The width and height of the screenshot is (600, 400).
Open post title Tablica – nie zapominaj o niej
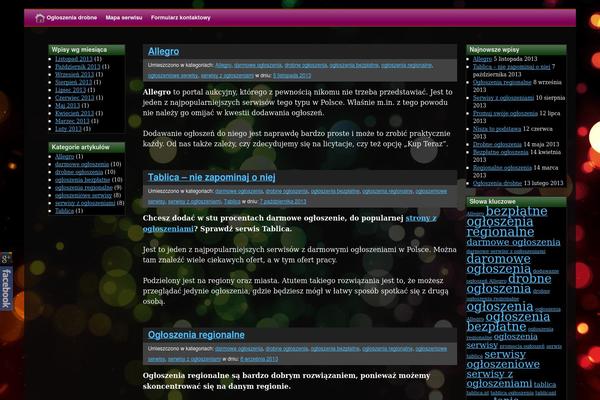(212, 177)
